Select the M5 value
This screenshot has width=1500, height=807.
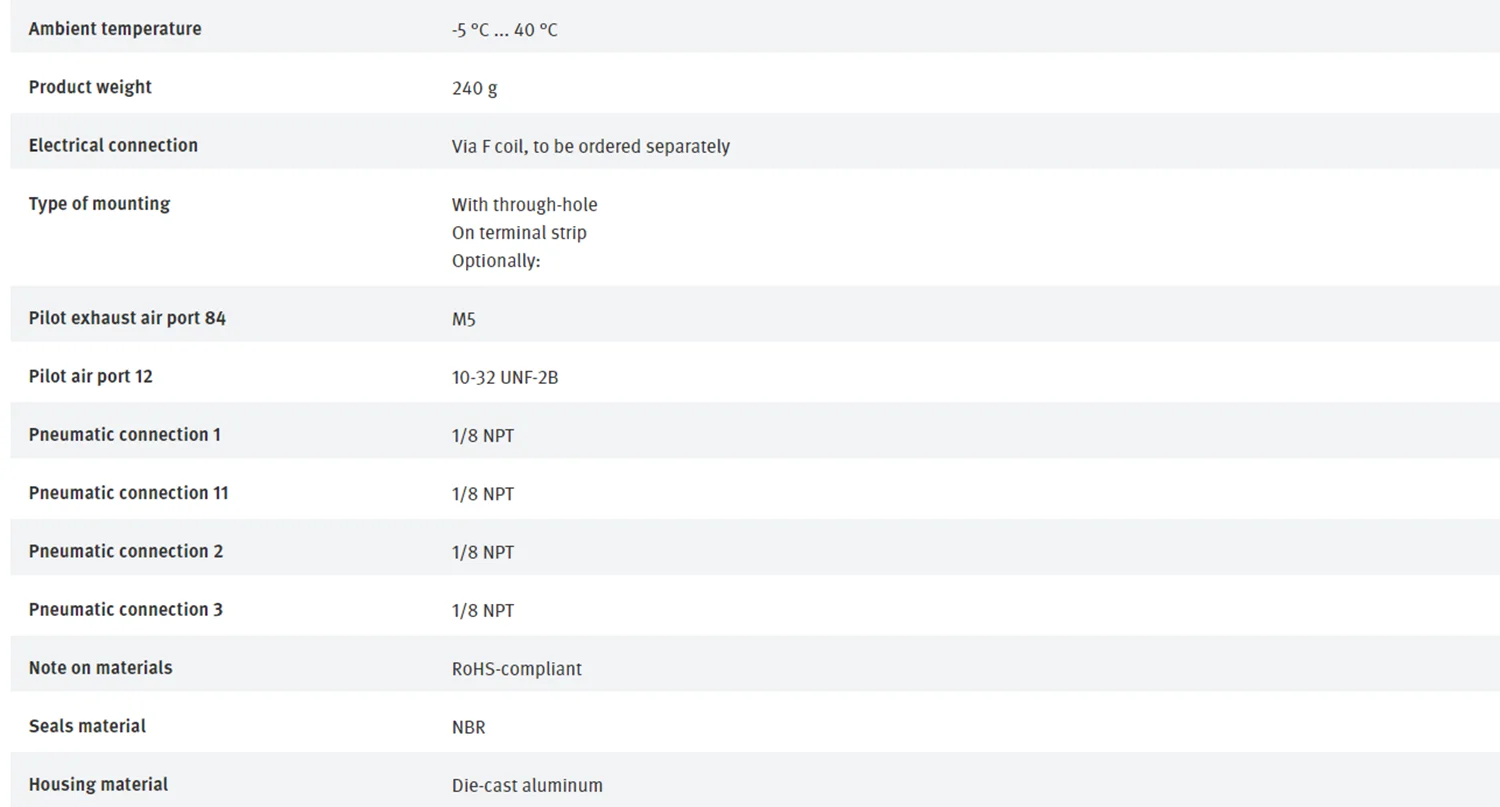tap(464, 320)
